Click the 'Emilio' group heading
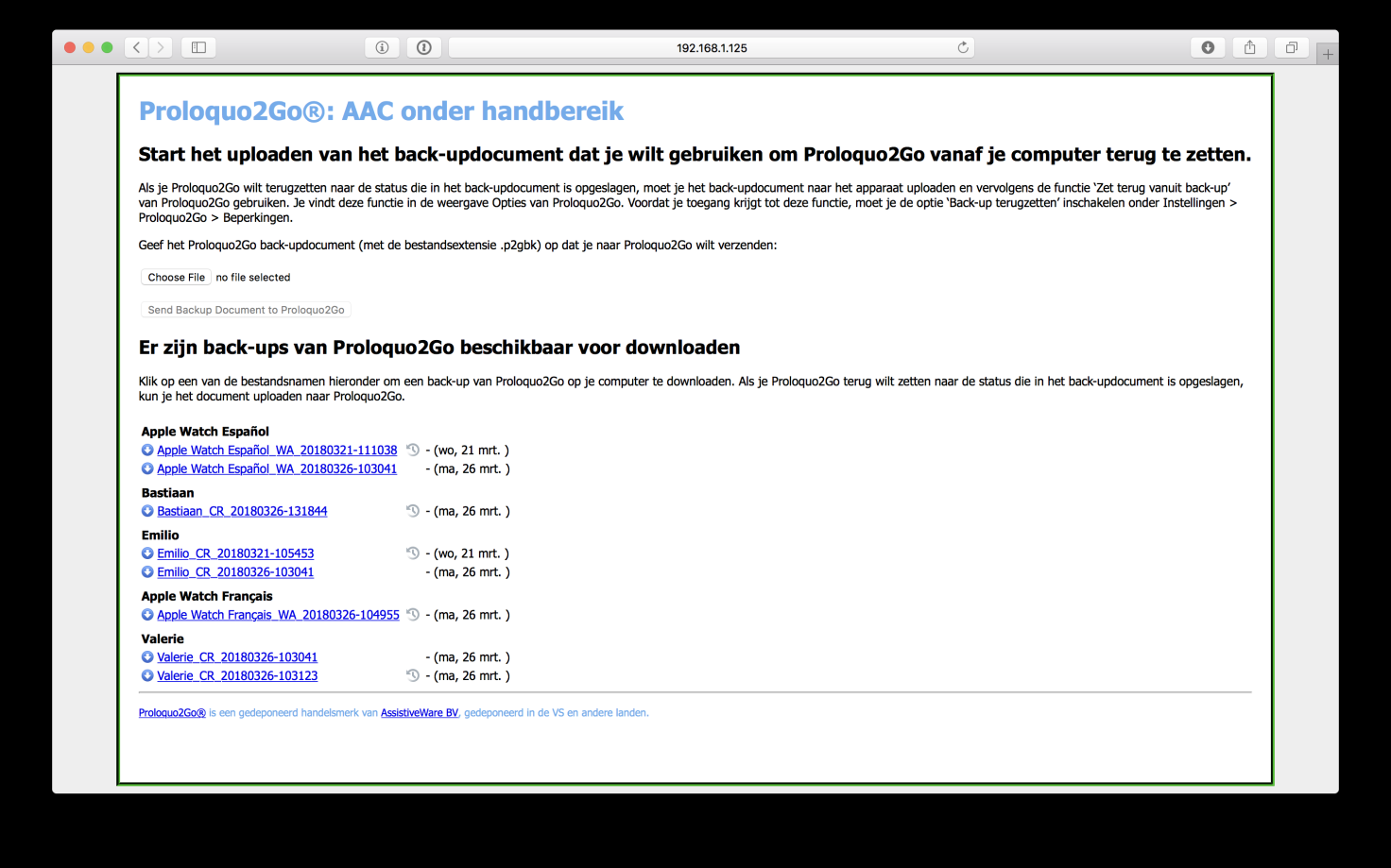Viewport: 1391px width, 868px height. 161,536
